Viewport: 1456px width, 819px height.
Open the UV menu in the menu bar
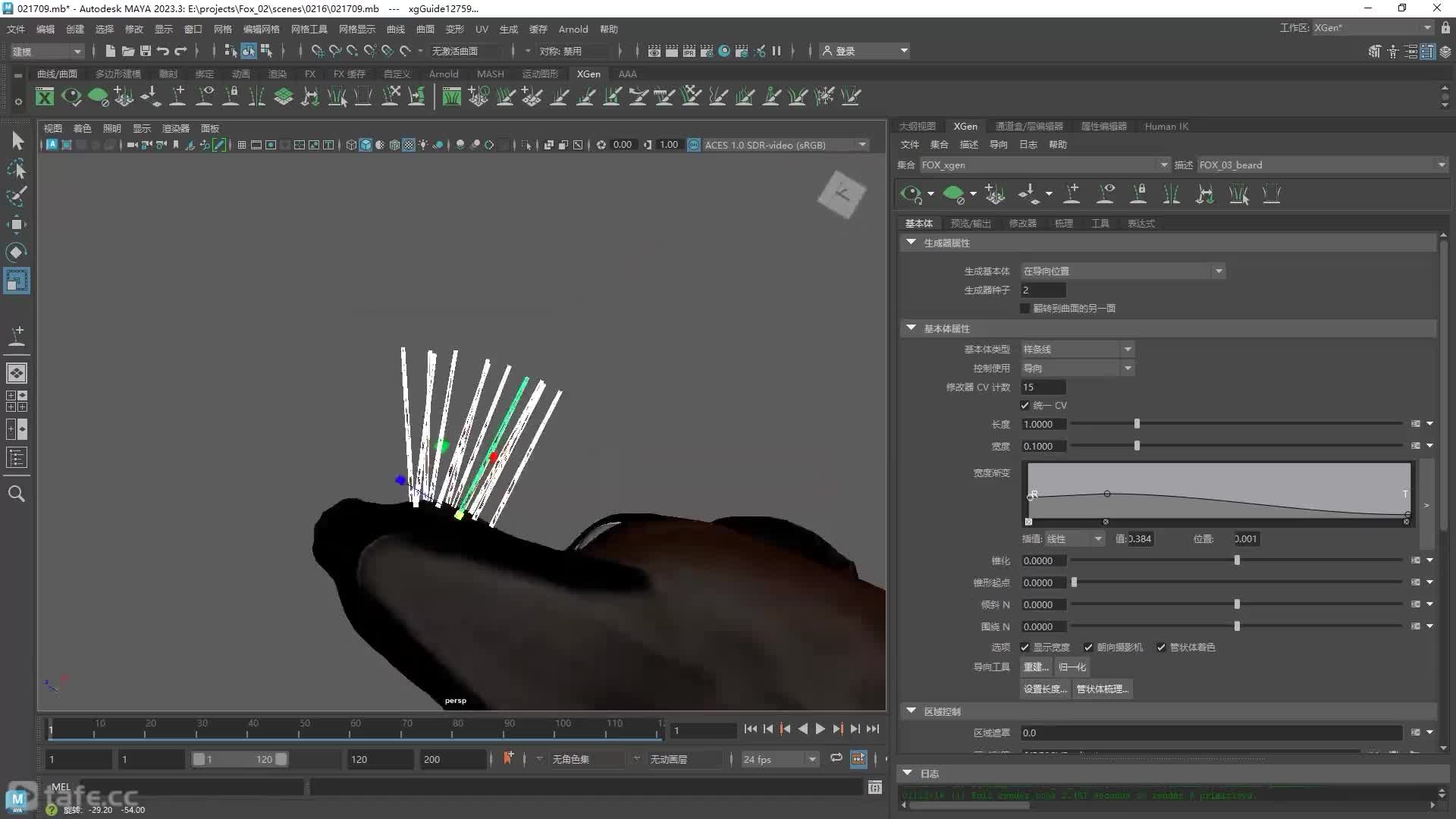[482, 29]
